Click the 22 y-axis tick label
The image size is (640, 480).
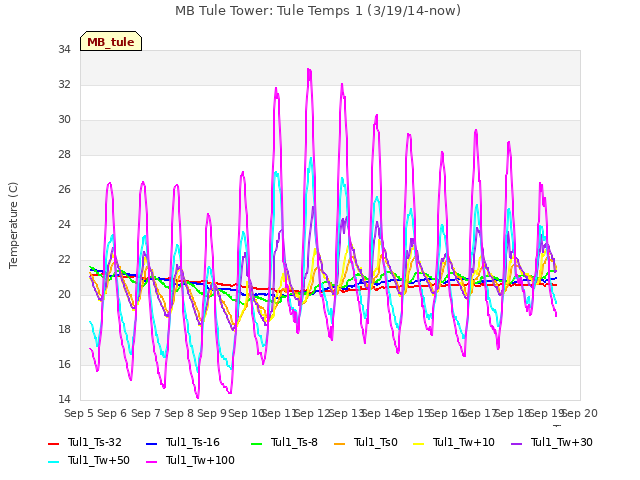coord(64,260)
